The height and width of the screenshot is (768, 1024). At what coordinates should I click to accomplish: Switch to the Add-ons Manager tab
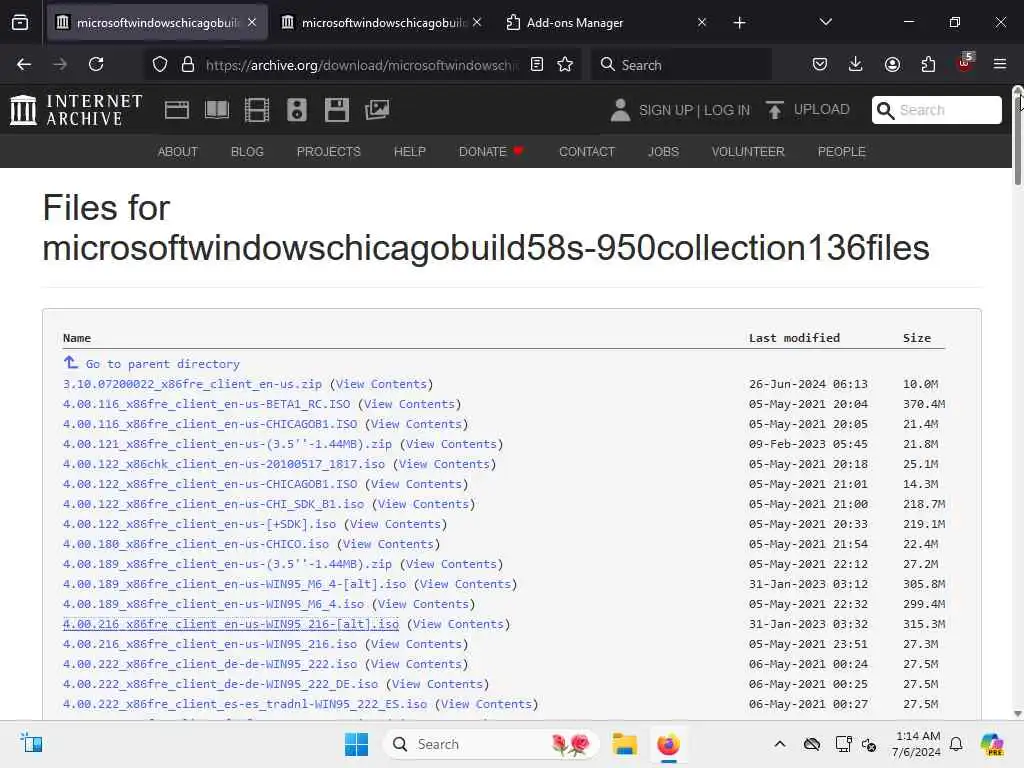point(575,23)
